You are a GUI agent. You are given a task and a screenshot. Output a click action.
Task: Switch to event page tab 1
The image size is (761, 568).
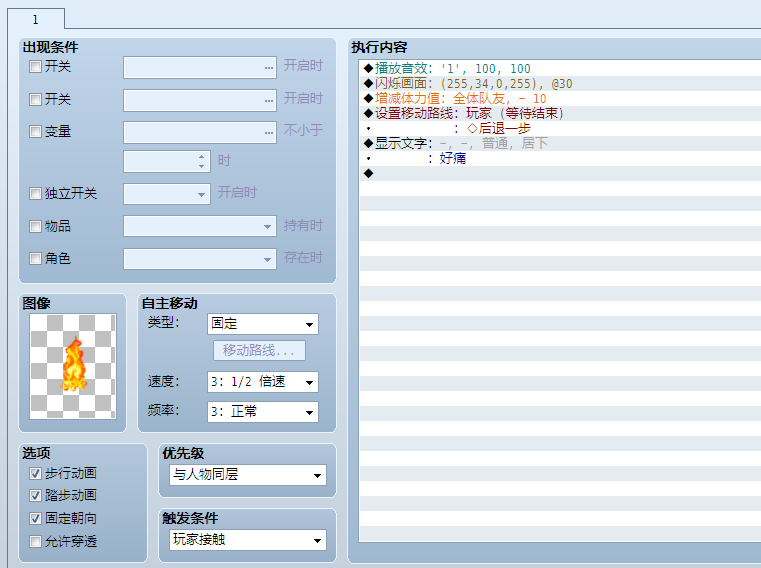point(36,19)
